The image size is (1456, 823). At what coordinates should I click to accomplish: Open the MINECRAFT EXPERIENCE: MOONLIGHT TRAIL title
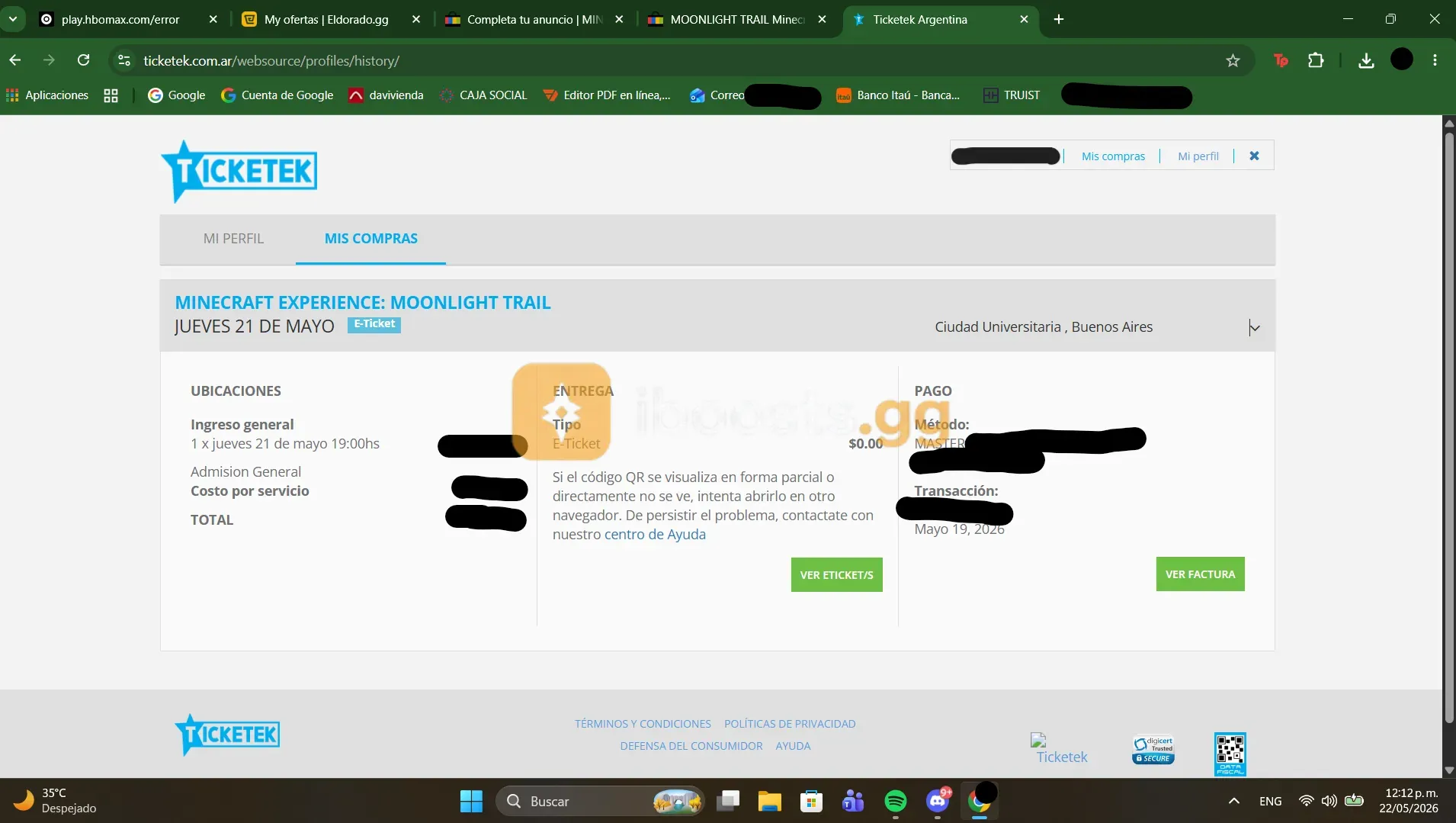tap(363, 302)
